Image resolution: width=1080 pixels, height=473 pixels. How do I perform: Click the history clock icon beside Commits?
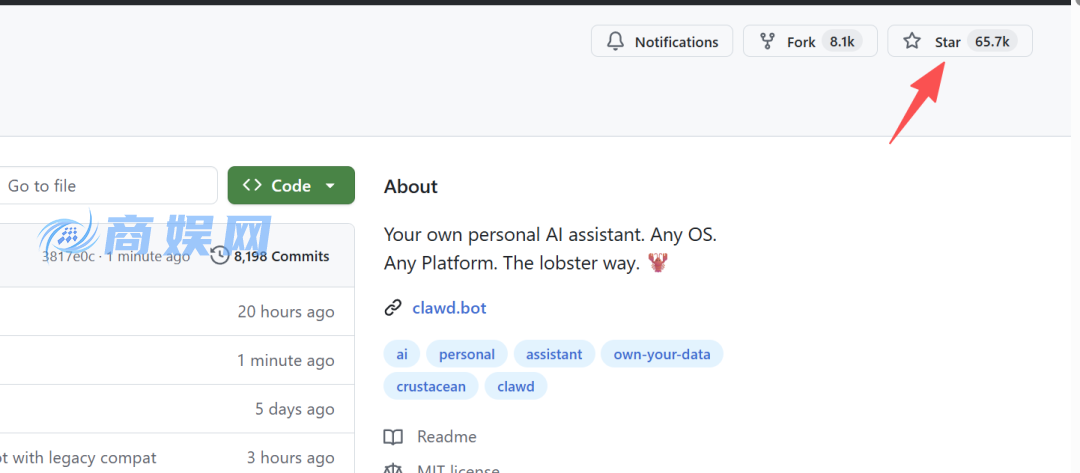tap(219, 256)
